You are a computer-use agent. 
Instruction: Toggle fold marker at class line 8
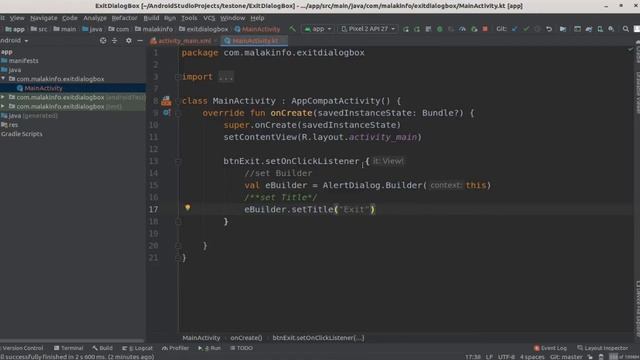pyautogui.click(x=178, y=101)
